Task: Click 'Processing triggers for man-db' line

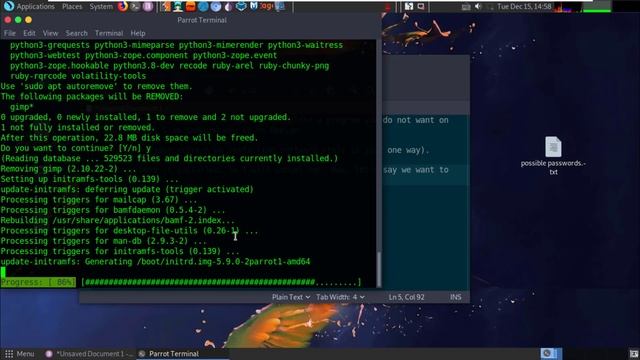Action: pos(103,241)
